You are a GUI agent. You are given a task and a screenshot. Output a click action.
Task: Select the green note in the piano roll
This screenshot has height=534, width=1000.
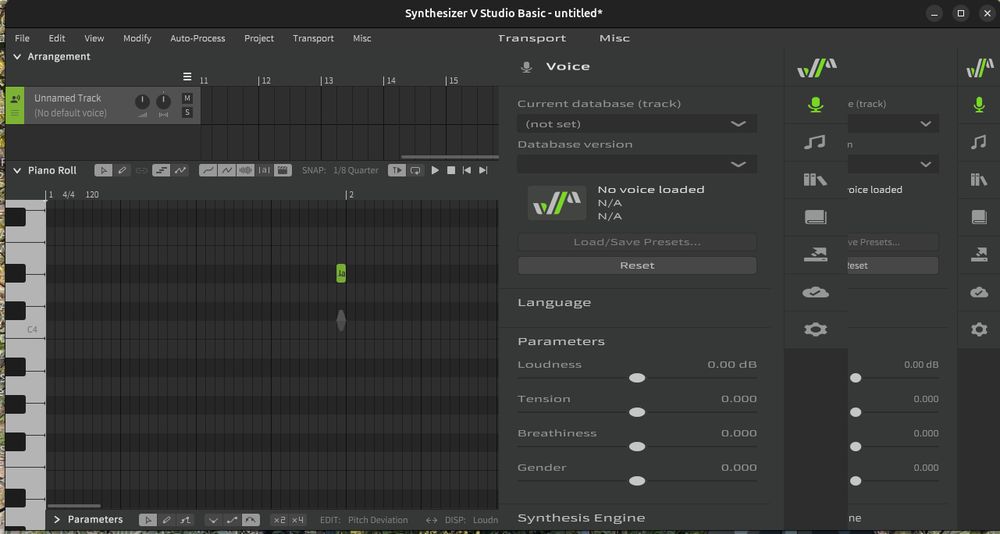(x=341, y=274)
